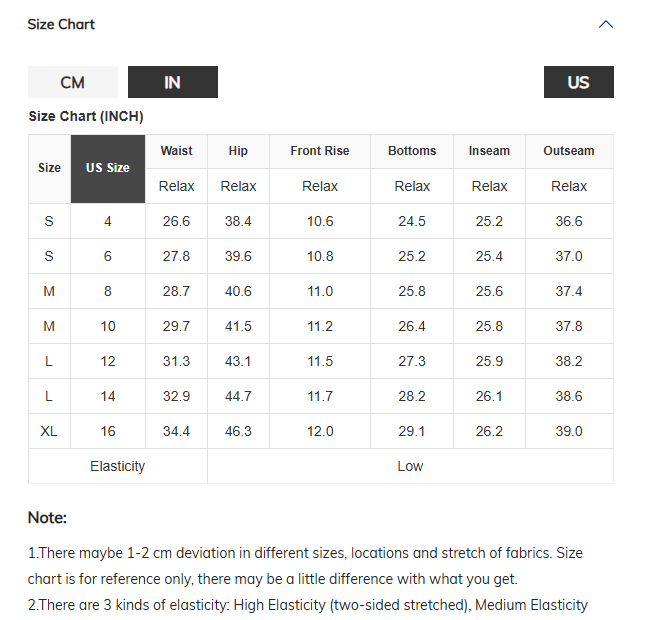The image size is (655, 620).
Task: Click the US Size column header
Action: [108, 169]
